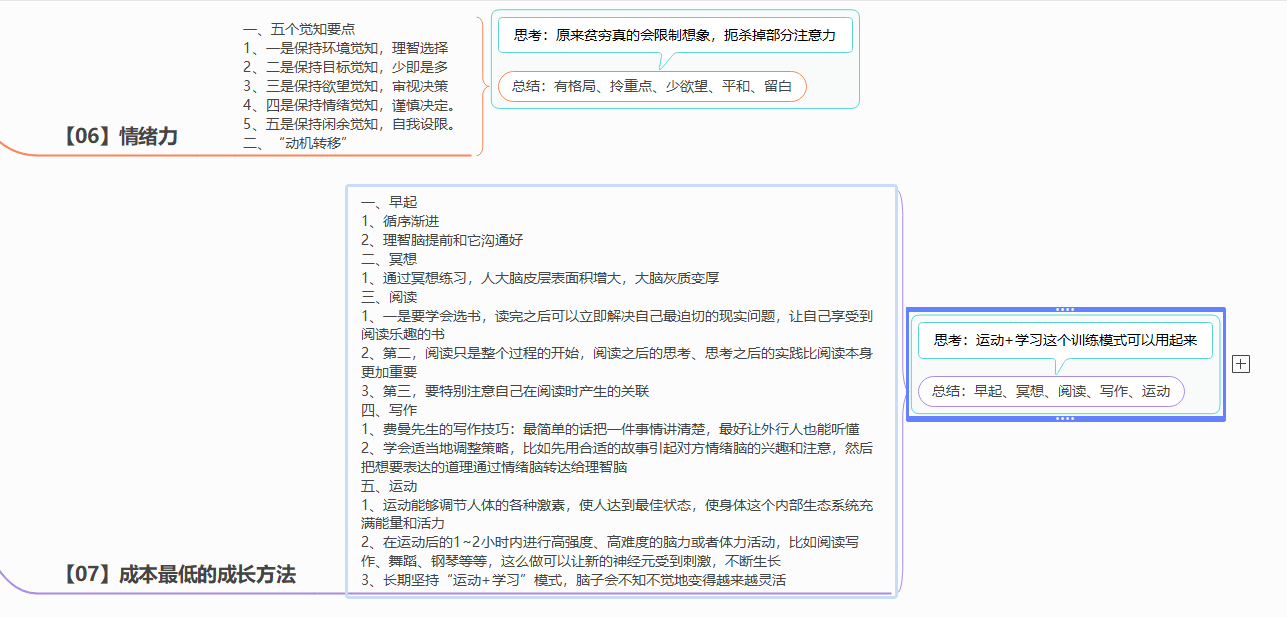Click the line 2、二是保持目标觉知,少即是多
This screenshot has width=1287, height=617.
pyautogui.click(x=346, y=67)
